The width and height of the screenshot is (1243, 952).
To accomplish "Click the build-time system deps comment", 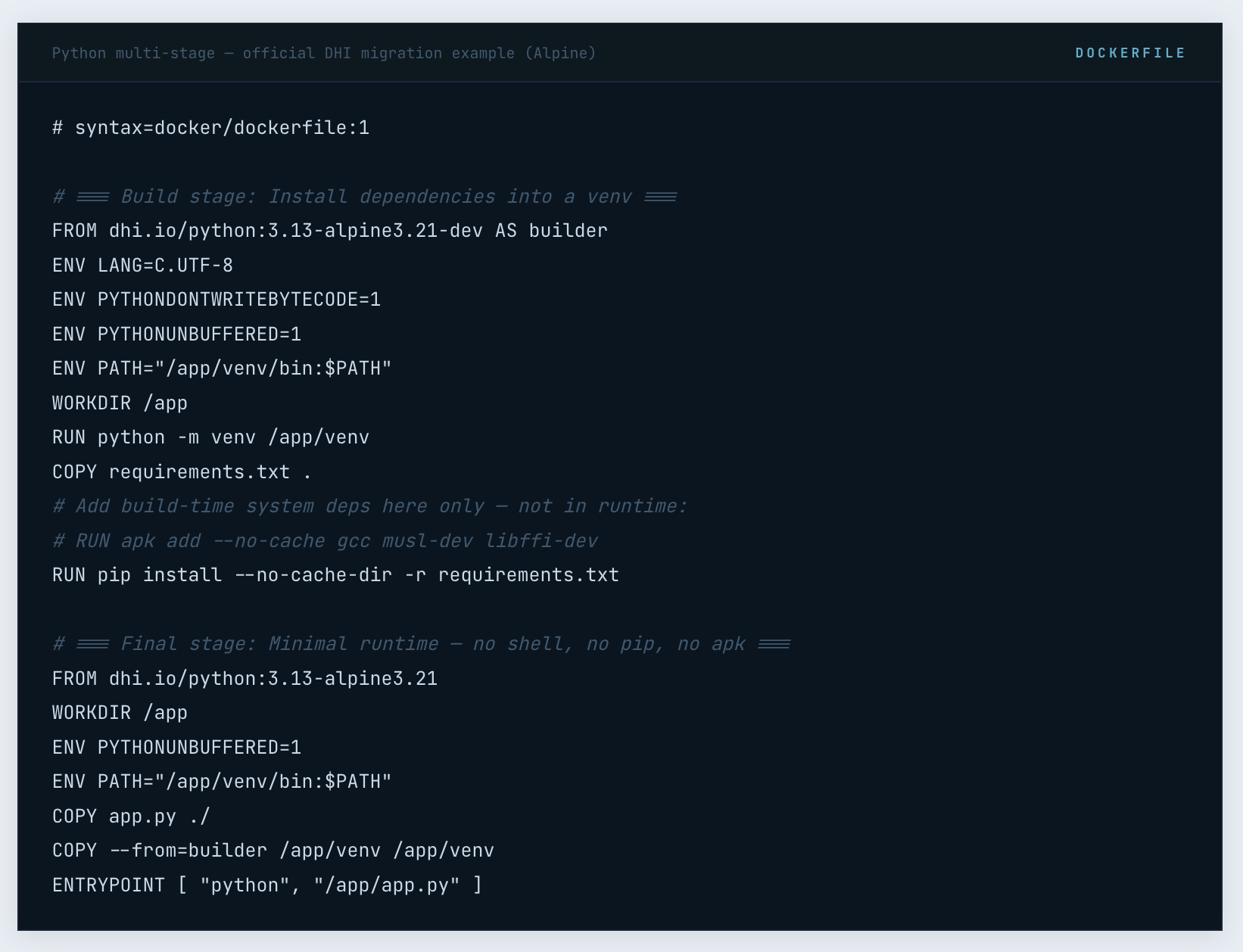I will 369,506.
